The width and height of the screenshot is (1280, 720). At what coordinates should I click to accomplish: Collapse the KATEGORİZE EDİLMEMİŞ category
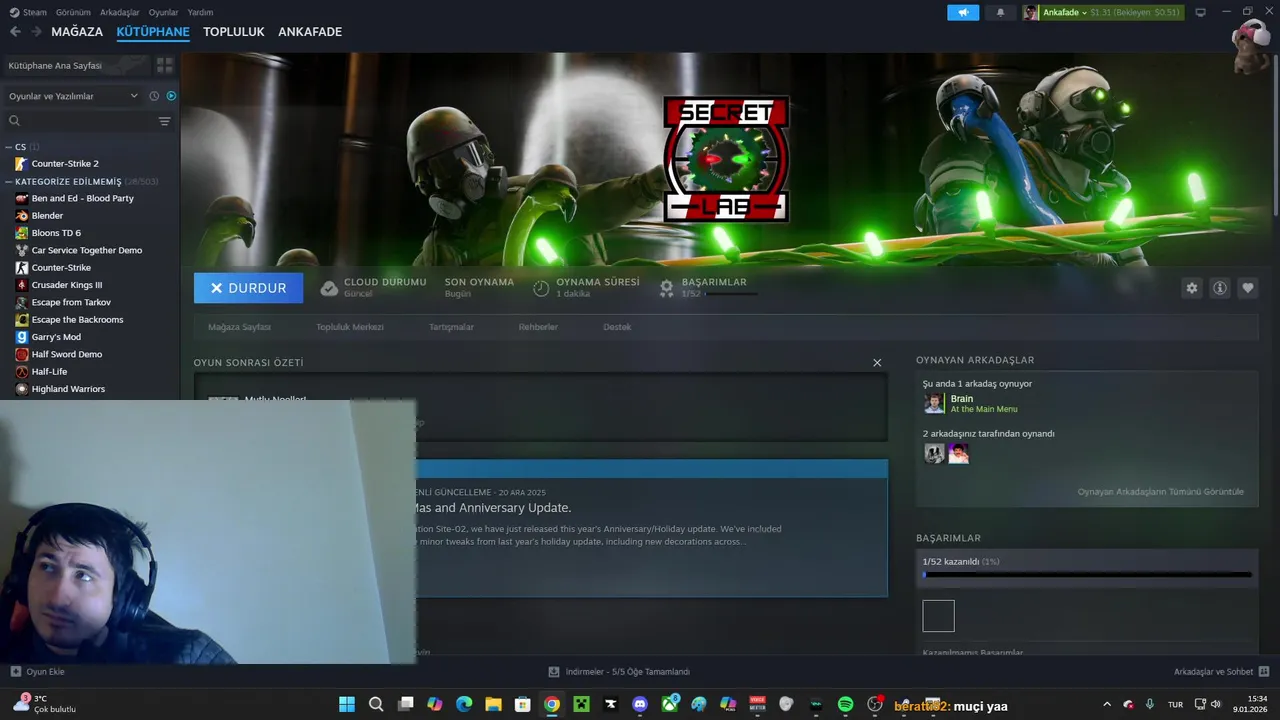(x=9, y=182)
